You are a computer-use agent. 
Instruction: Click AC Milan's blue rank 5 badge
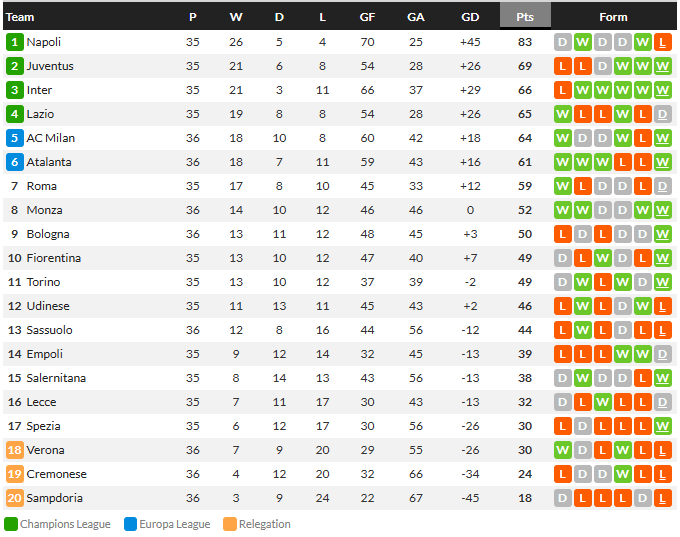coord(15,138)
